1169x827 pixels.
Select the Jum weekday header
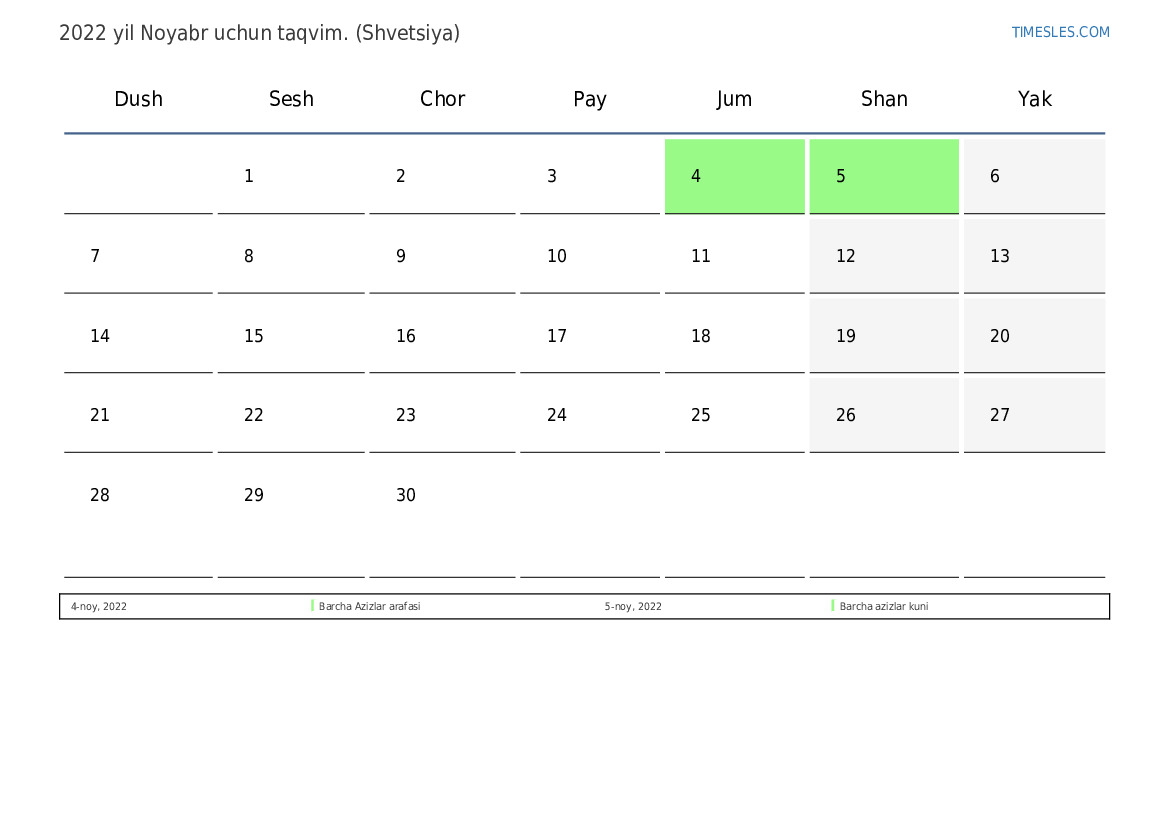734,99
